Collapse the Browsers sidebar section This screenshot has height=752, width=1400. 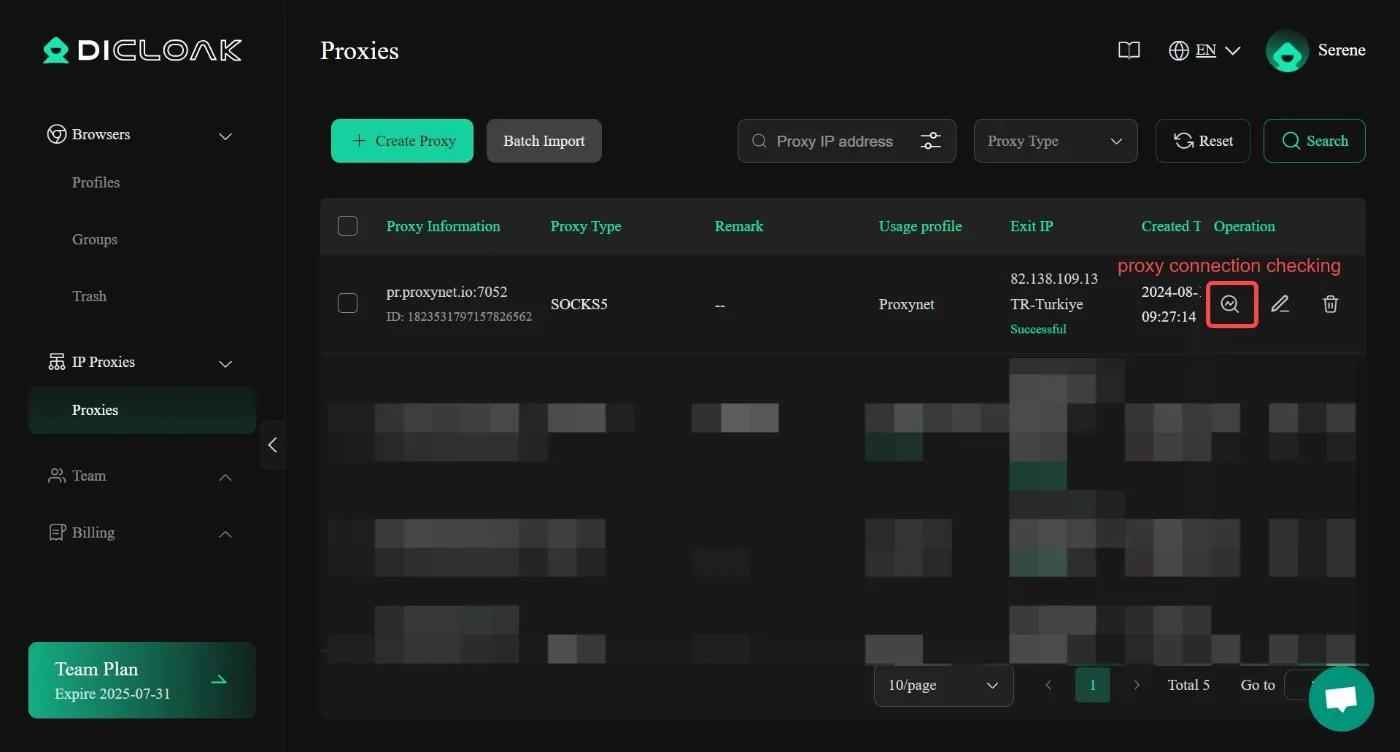pyautogui.click(x=226, y=136)
